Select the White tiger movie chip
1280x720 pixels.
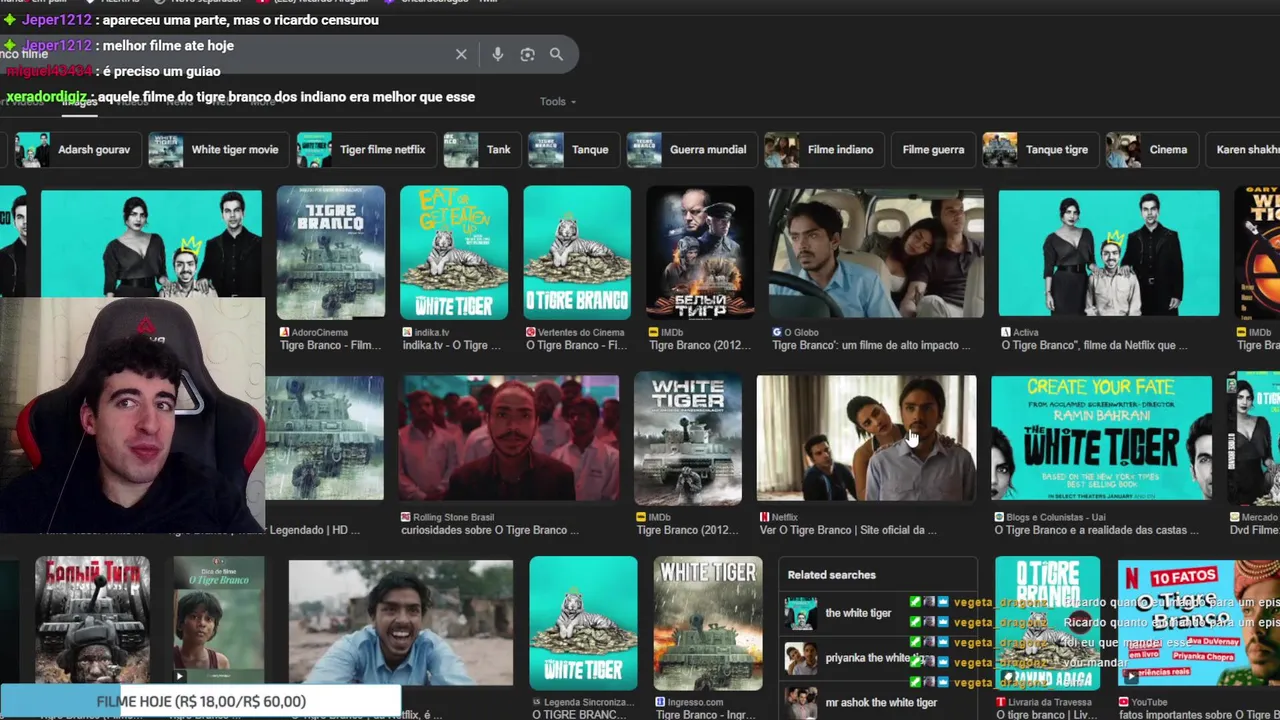(x=218, y=150)
